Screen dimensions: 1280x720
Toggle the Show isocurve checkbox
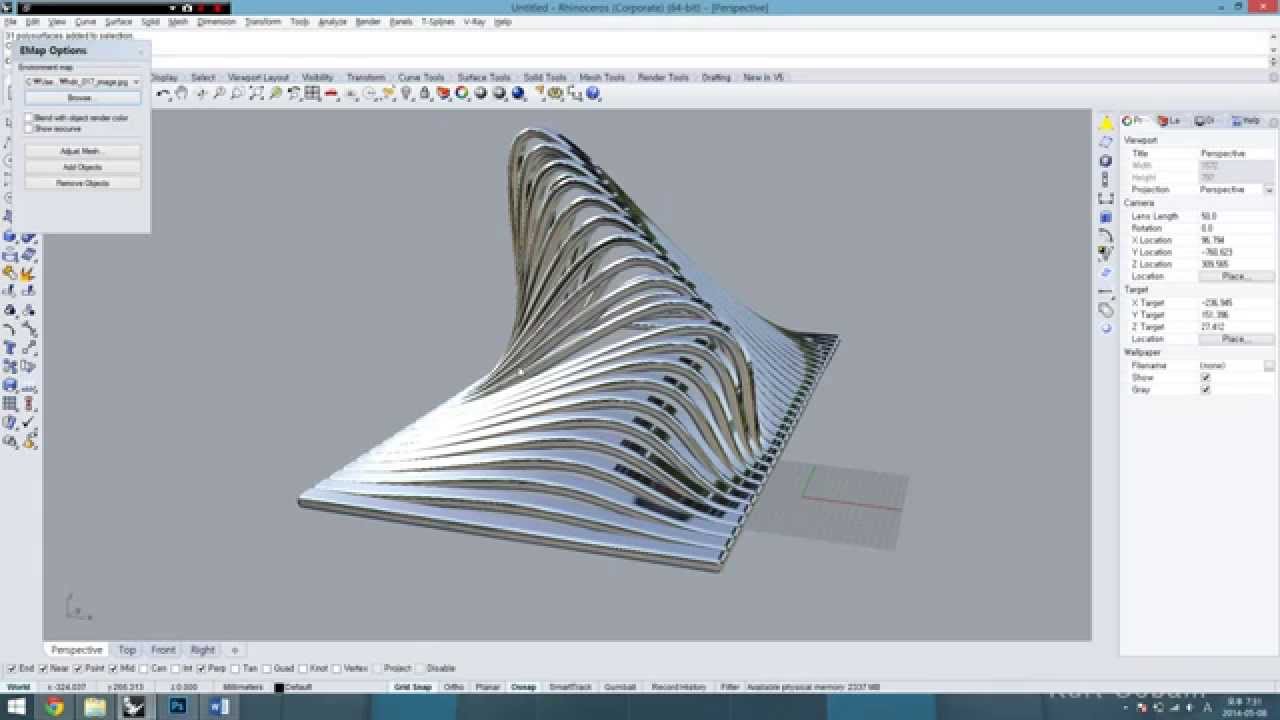[30, 129]
